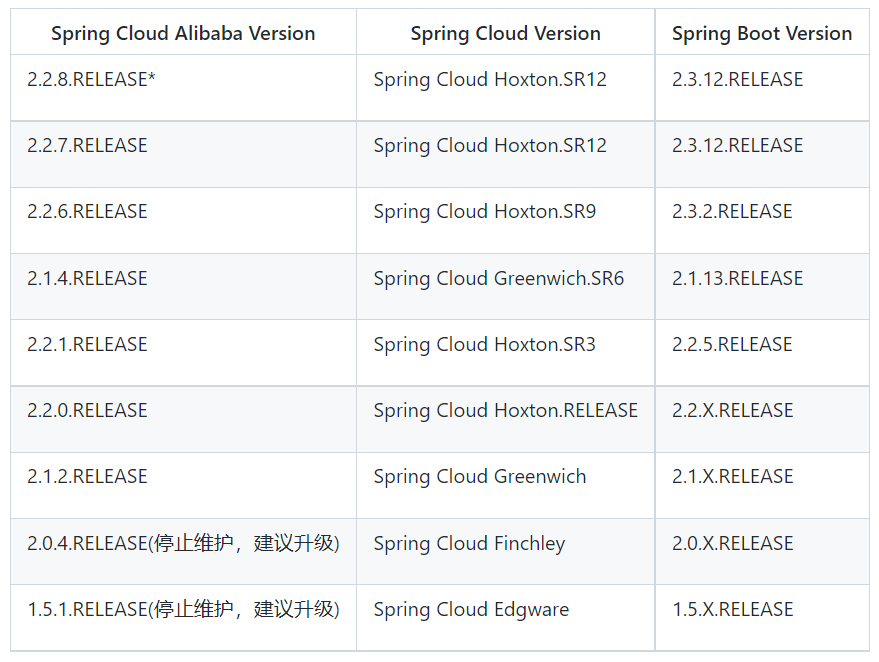Click the Spring Cloud Greenwich.SR6 cell
879x662 pixels.
click(506, 286)
